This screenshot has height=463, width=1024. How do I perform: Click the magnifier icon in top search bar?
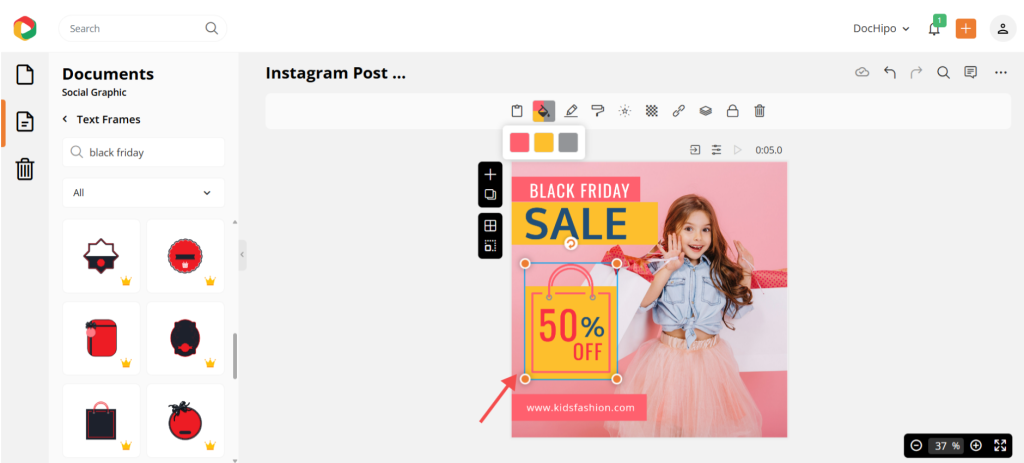pyautogui.click(x=212, y=28)
